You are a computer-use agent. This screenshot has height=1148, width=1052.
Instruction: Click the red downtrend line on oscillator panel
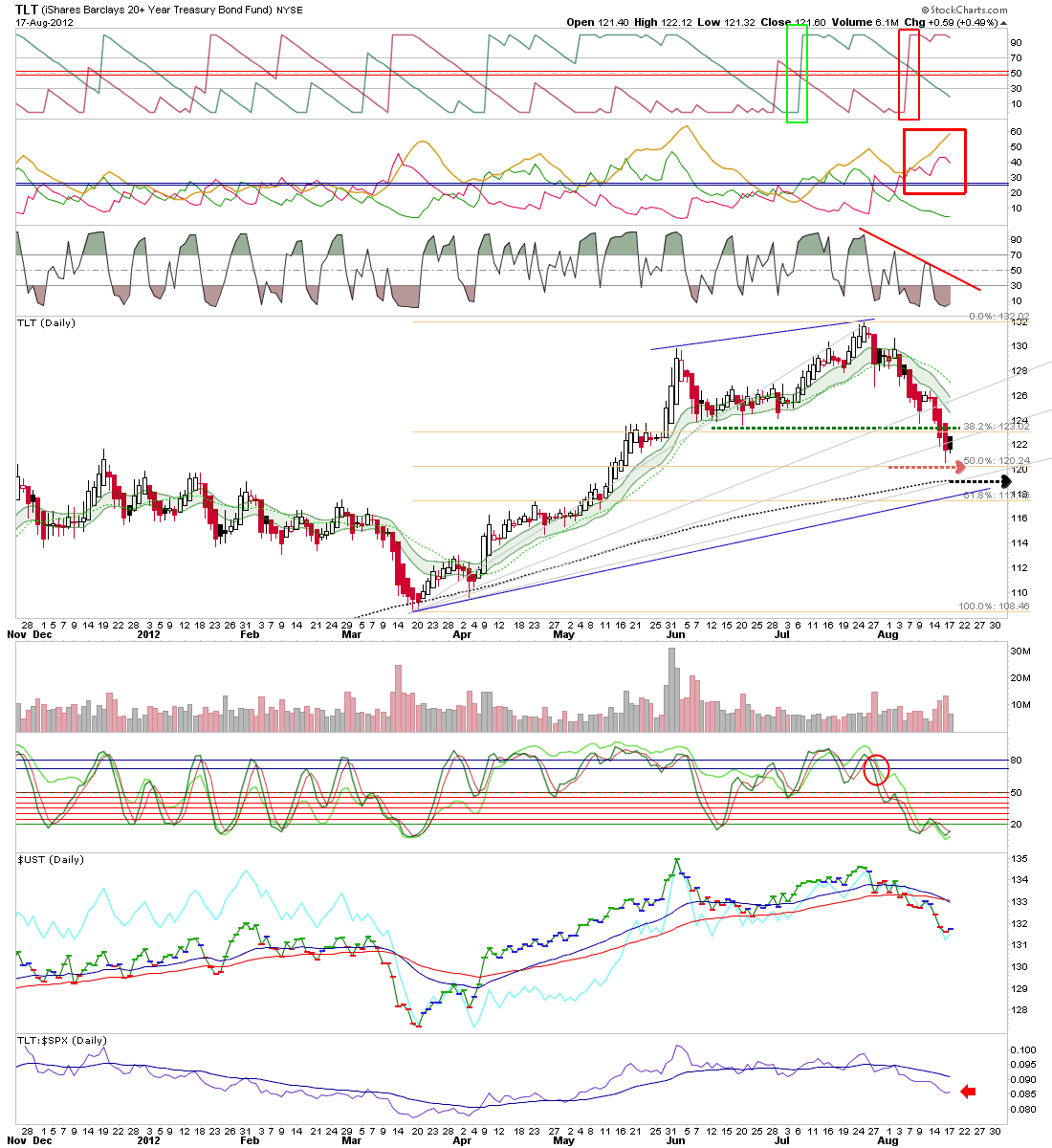[920, 259]
